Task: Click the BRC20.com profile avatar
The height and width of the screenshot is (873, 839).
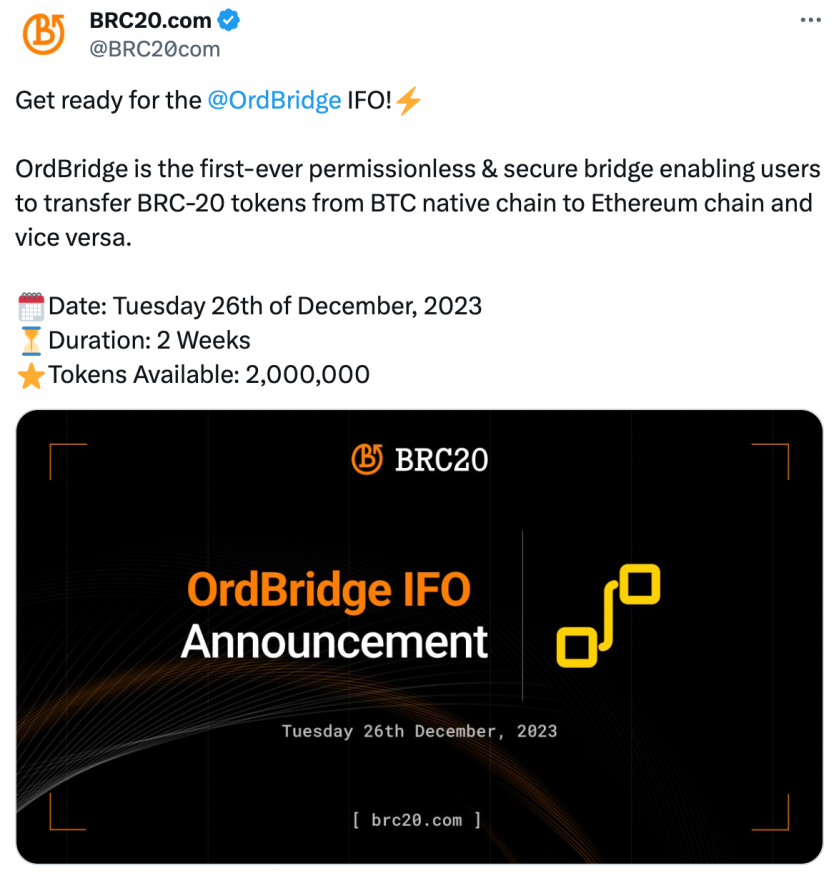Action: (x=43, y=33)
